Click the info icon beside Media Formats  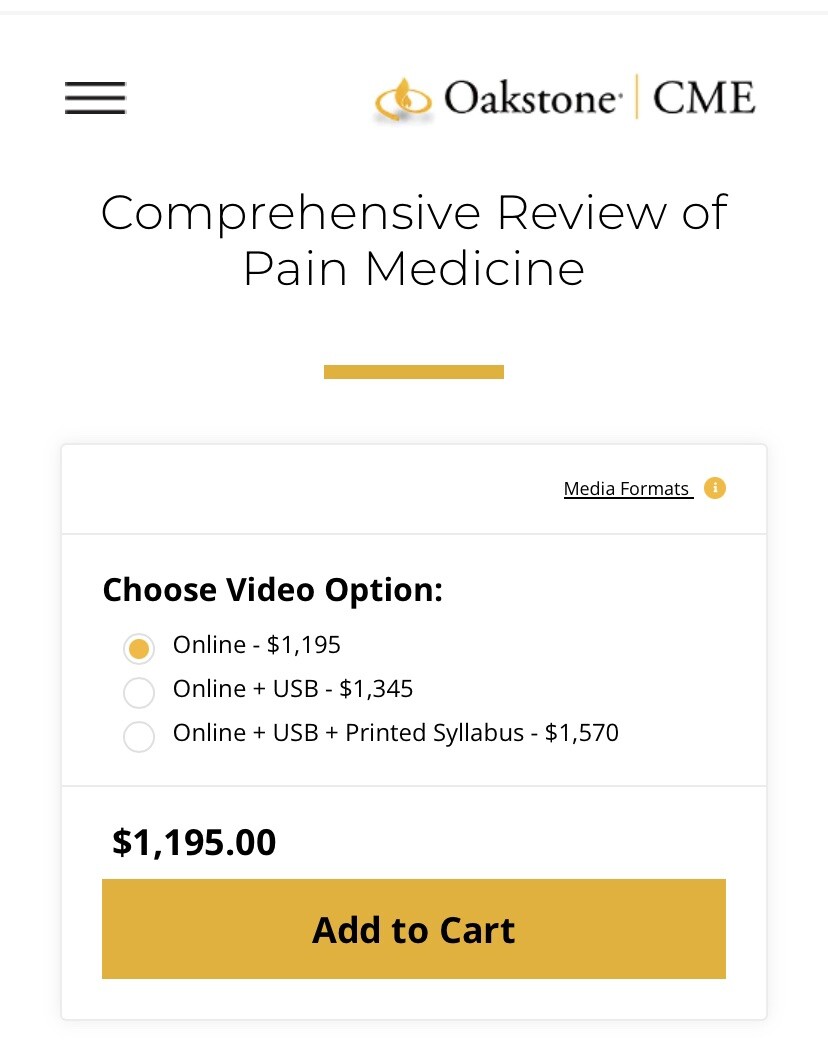click(x=714, y=488)
